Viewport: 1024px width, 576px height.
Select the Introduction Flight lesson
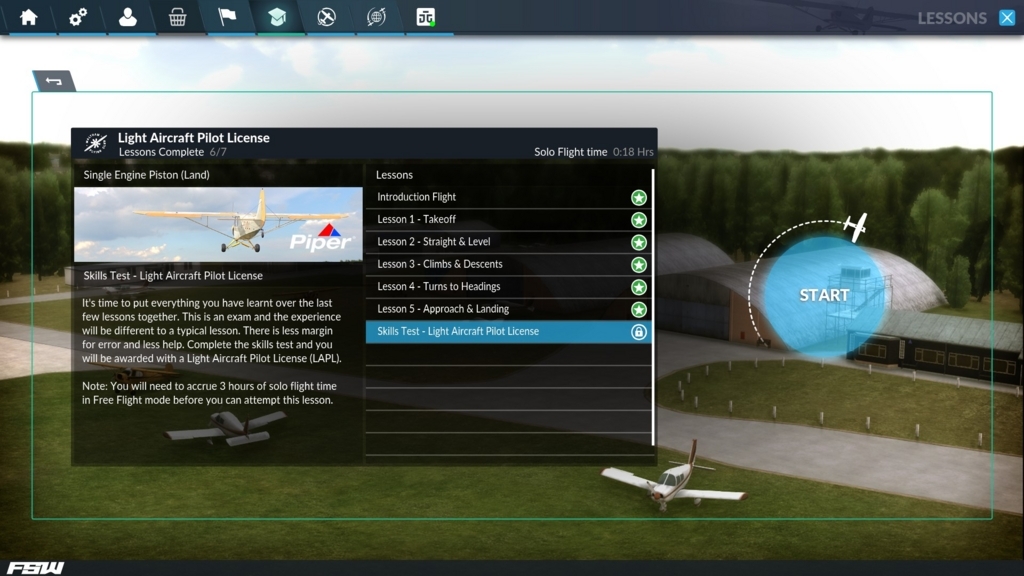tap(509, 197)
